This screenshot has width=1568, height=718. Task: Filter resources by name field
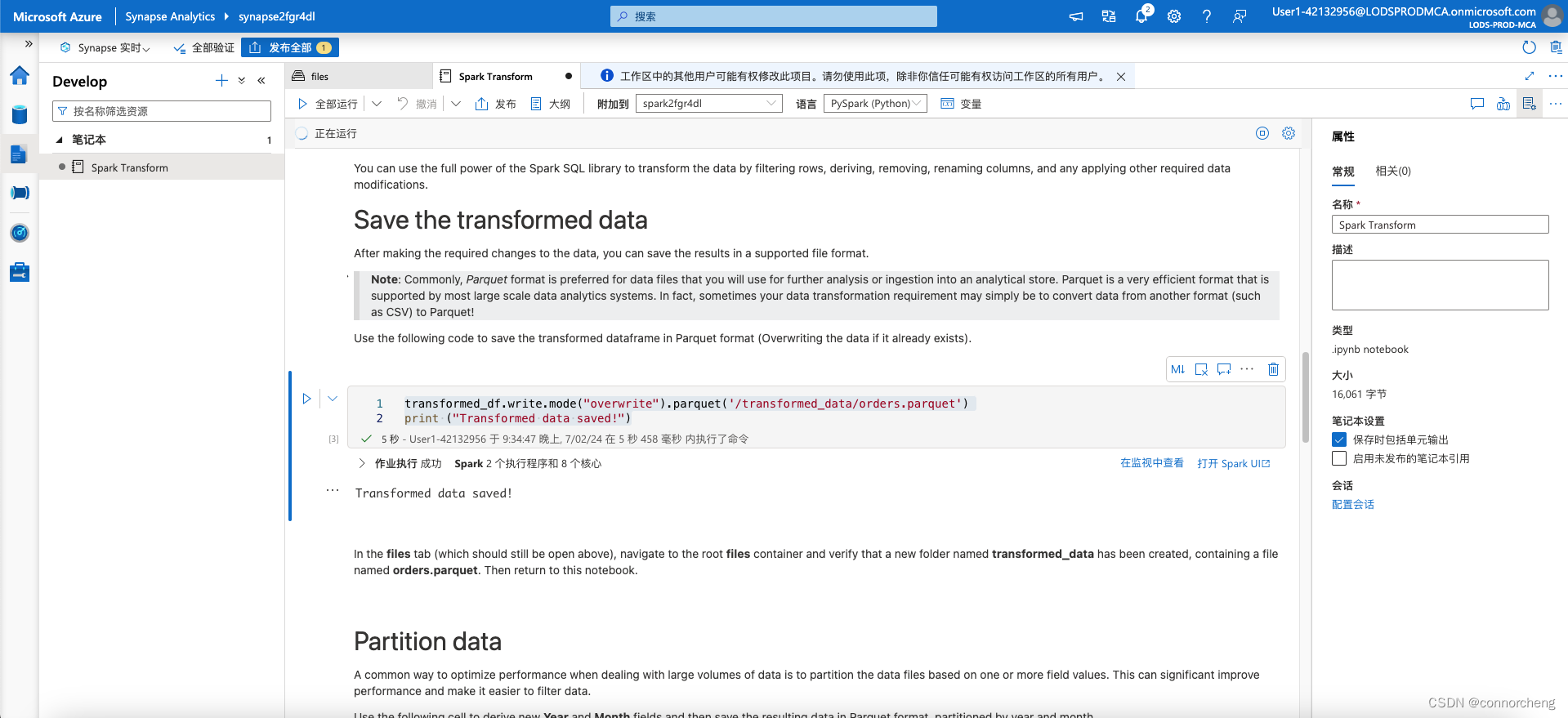click(162, 111)
